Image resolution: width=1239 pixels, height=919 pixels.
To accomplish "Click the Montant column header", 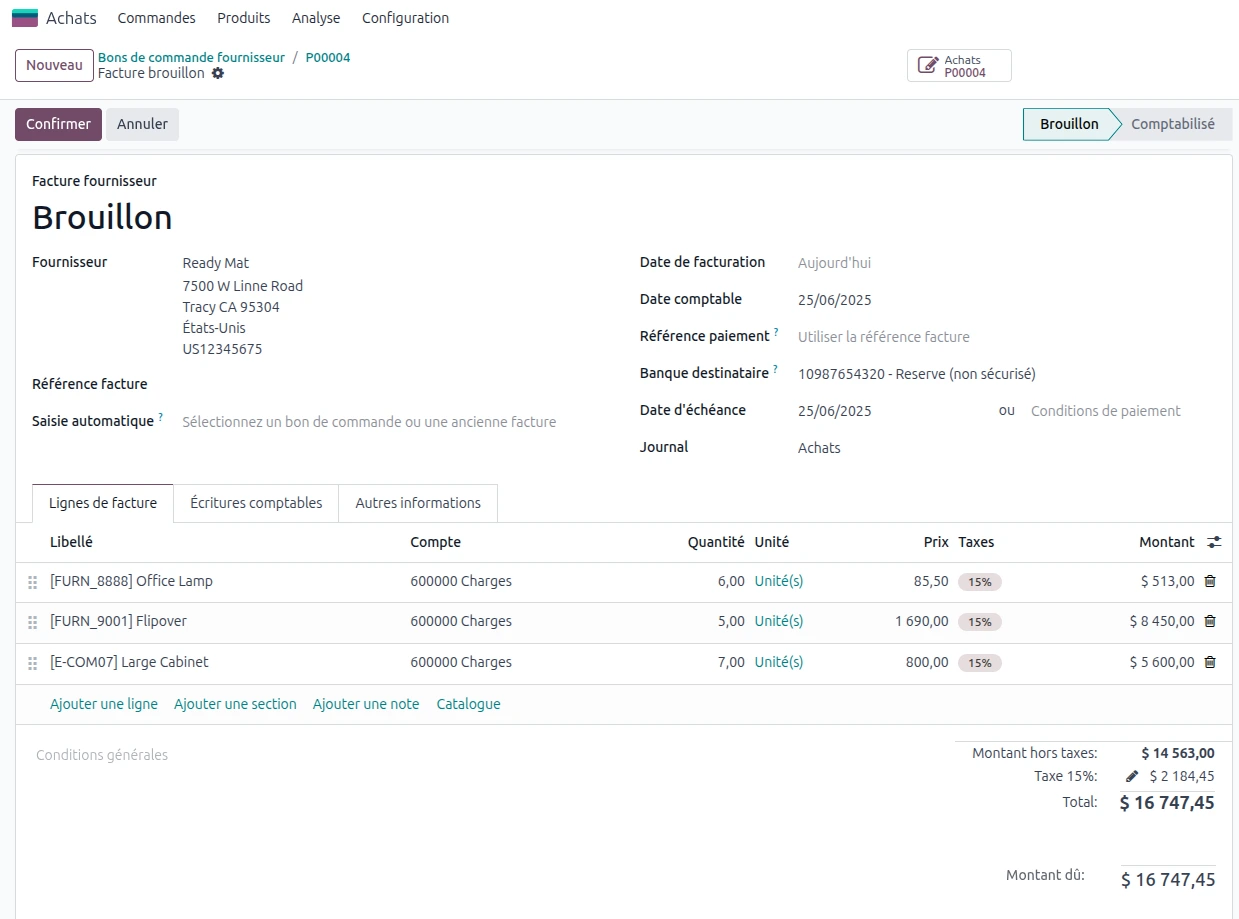I will point(1166,542).
